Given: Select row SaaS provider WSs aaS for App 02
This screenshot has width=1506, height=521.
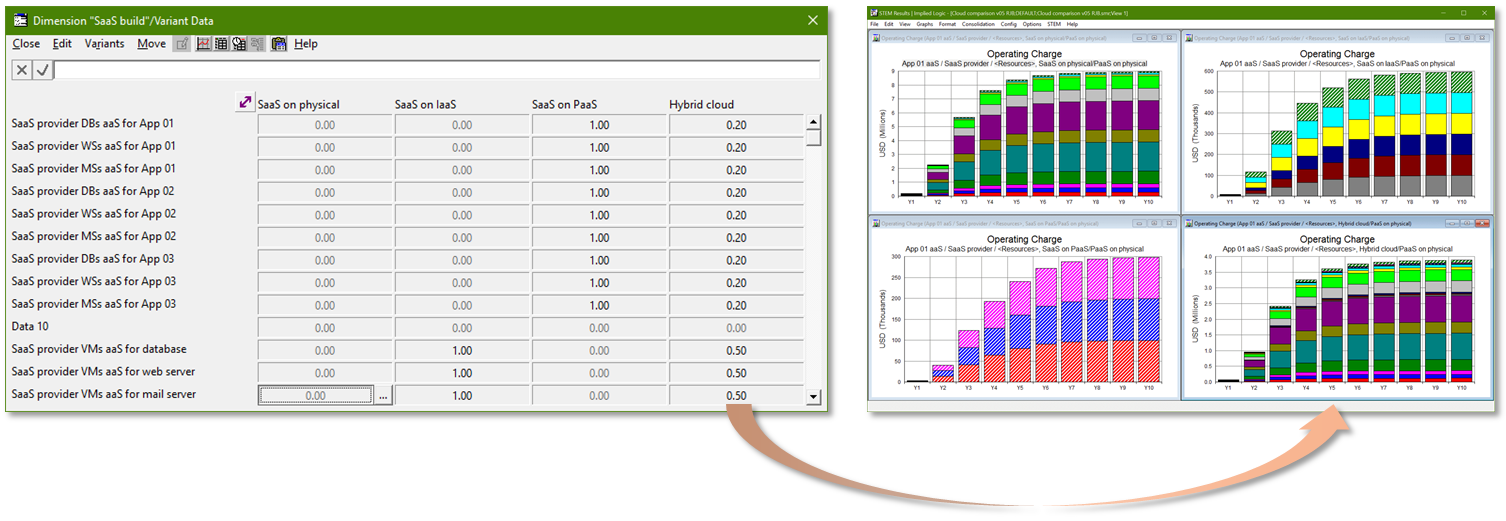Looking at the screenshot, I should (94, 214).
